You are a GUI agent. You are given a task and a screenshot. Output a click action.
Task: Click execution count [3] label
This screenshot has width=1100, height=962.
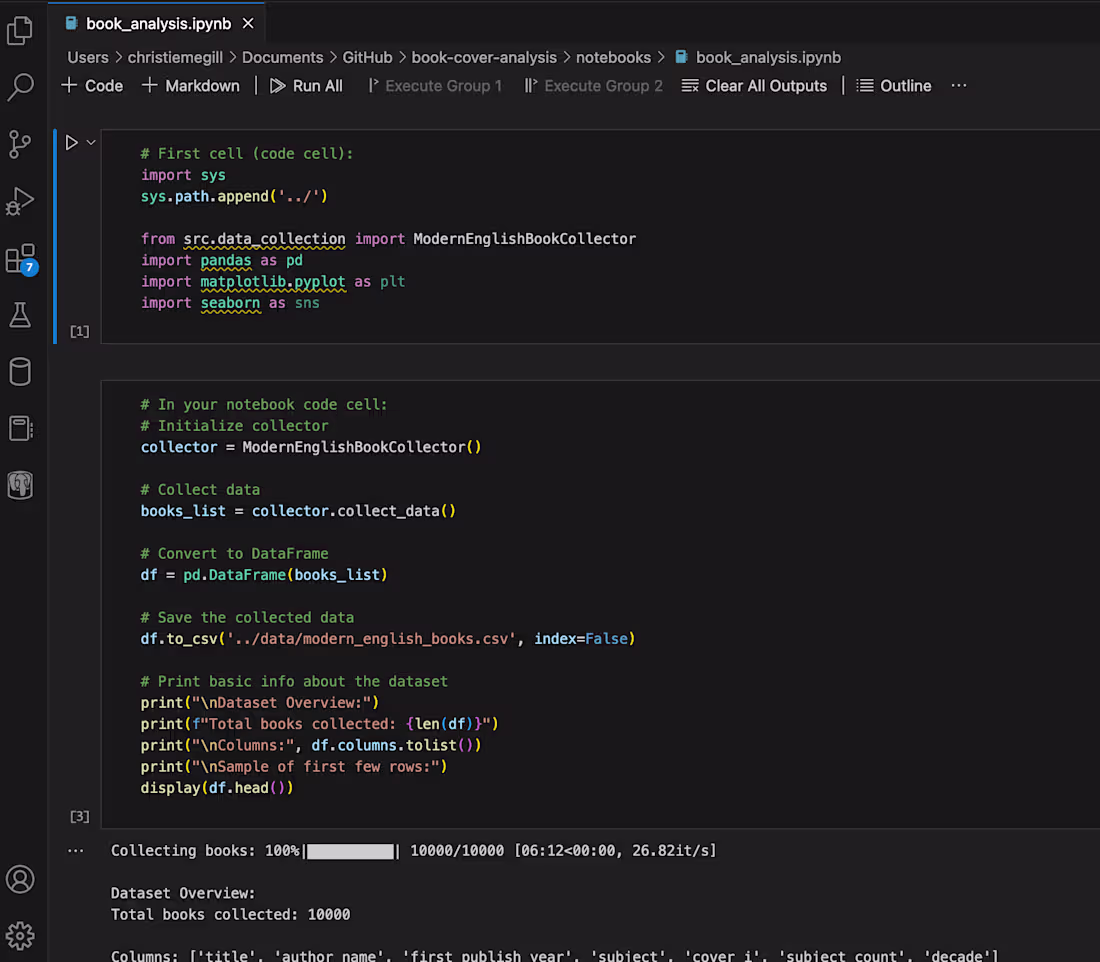tap(80, 816)
